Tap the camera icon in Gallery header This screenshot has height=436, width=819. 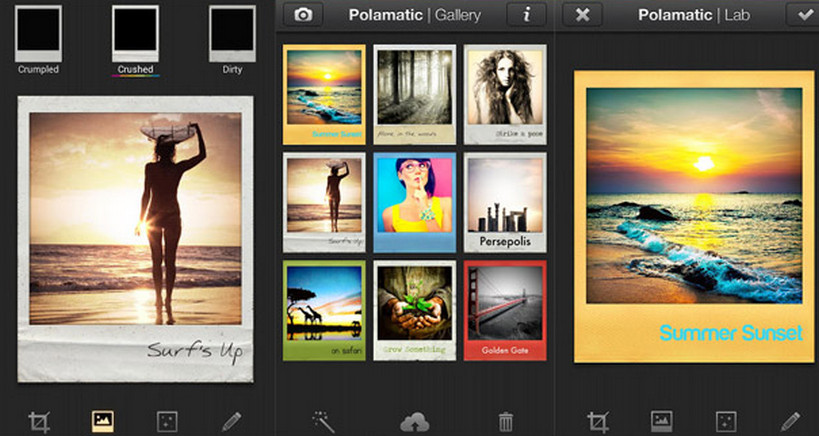click(302, 15)
